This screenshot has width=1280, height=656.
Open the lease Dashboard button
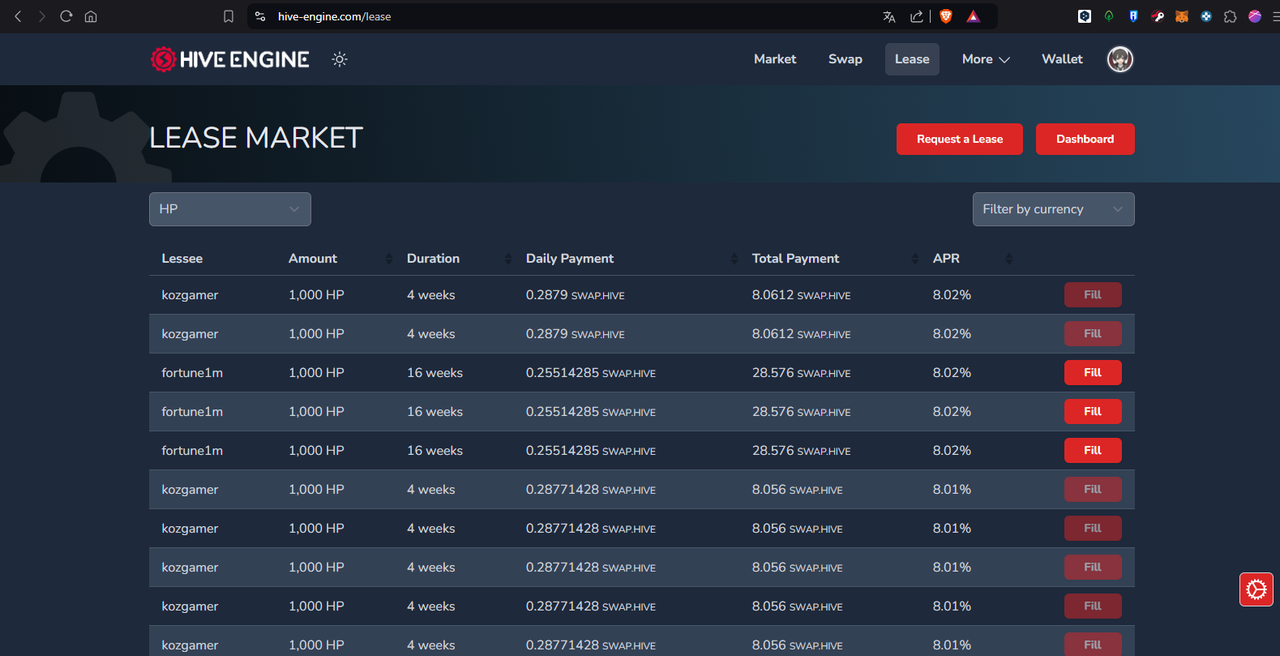click(x=1085, y=139)
